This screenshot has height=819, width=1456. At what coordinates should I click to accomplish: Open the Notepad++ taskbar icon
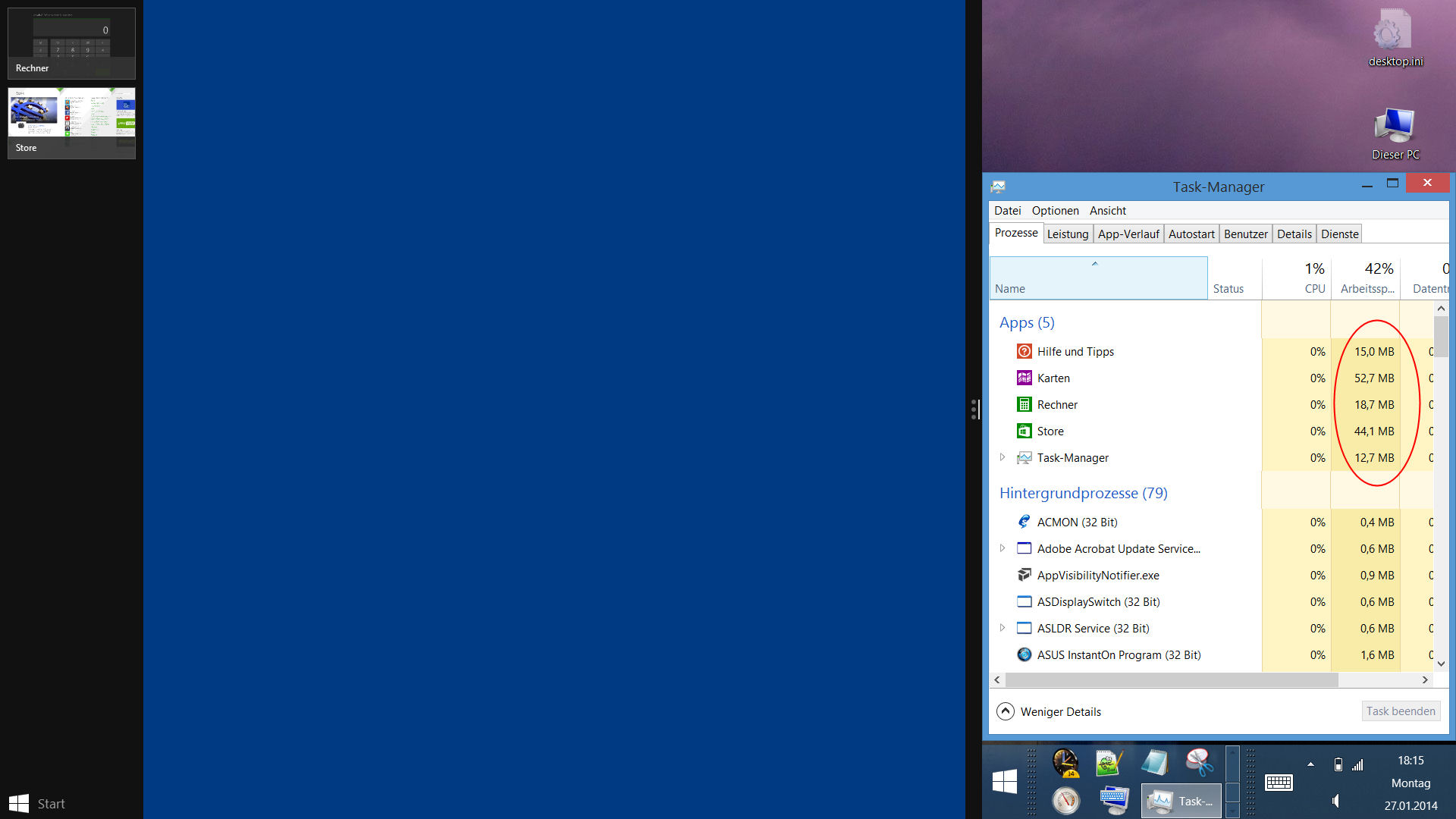[1109, 762]
